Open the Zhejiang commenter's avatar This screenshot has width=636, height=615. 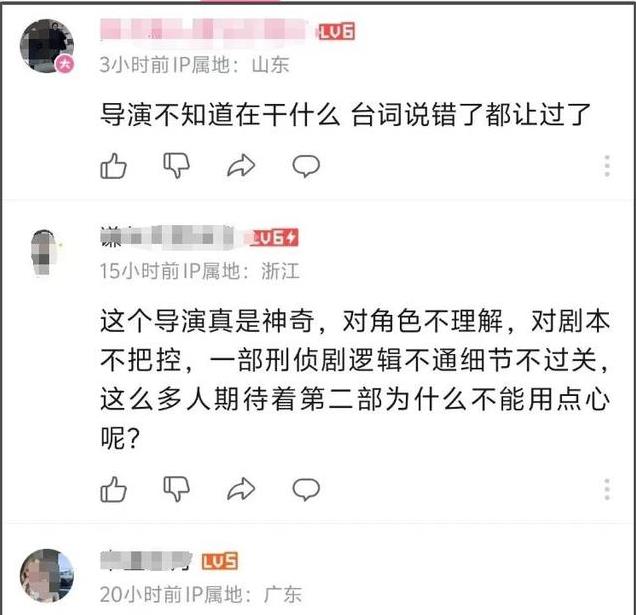pyautogui.click(x=45, y=253)
